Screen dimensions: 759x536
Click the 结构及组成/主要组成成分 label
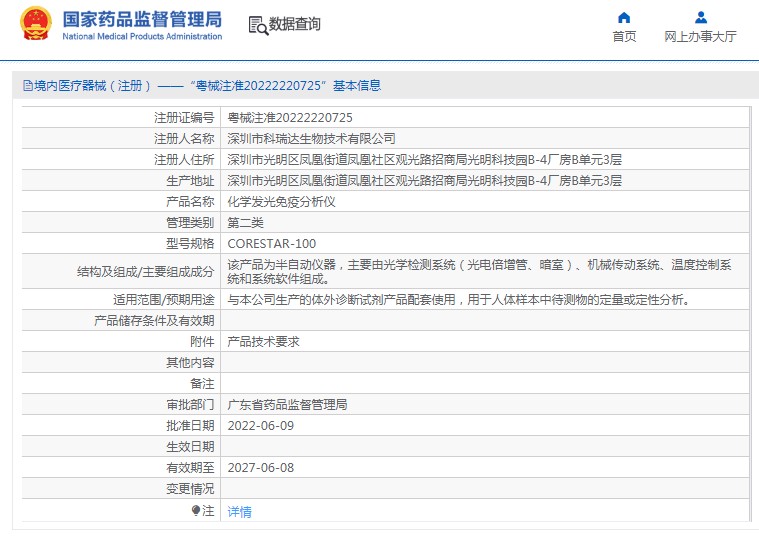click(145, 272)
